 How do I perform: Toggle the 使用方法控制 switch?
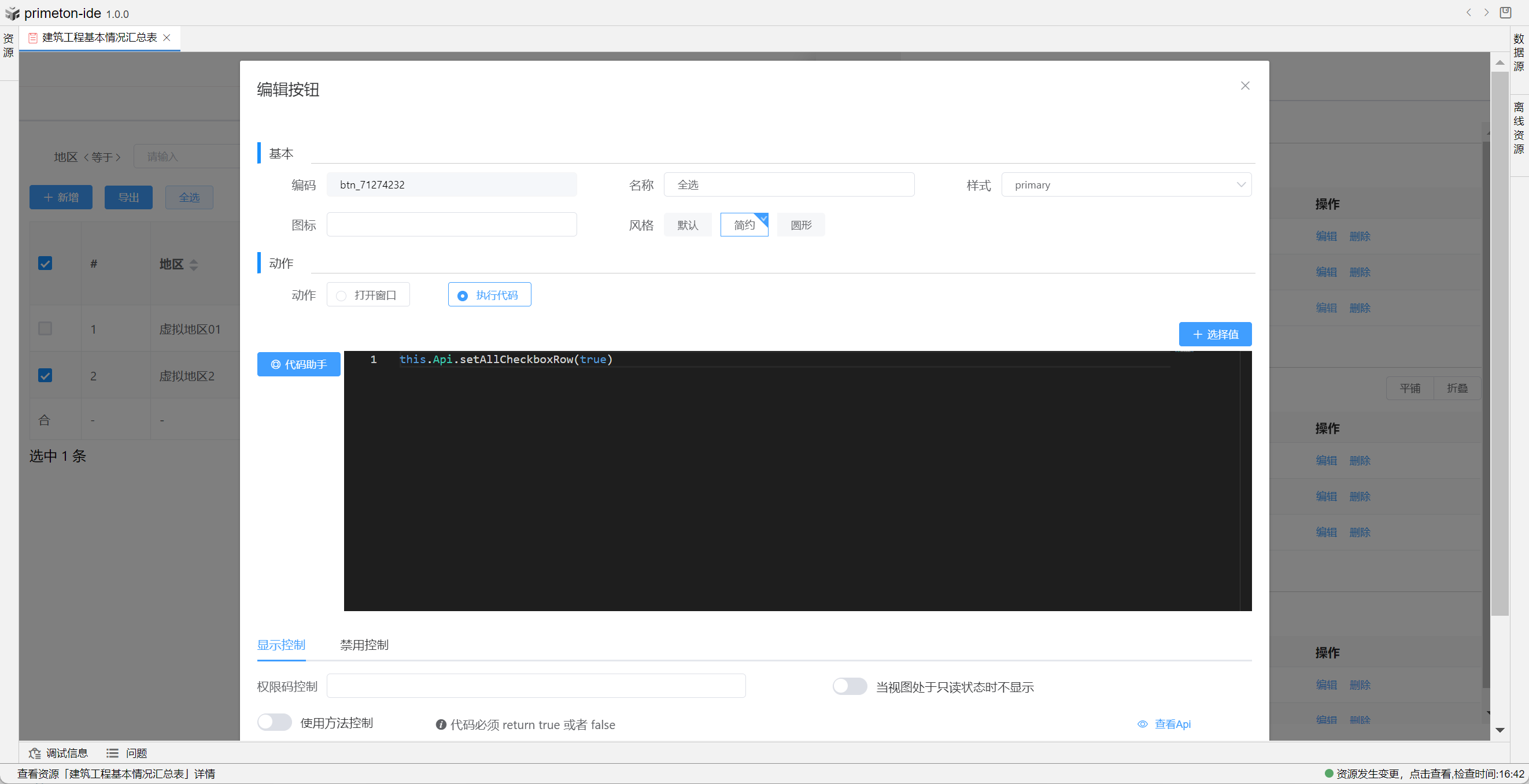point(274,722)
